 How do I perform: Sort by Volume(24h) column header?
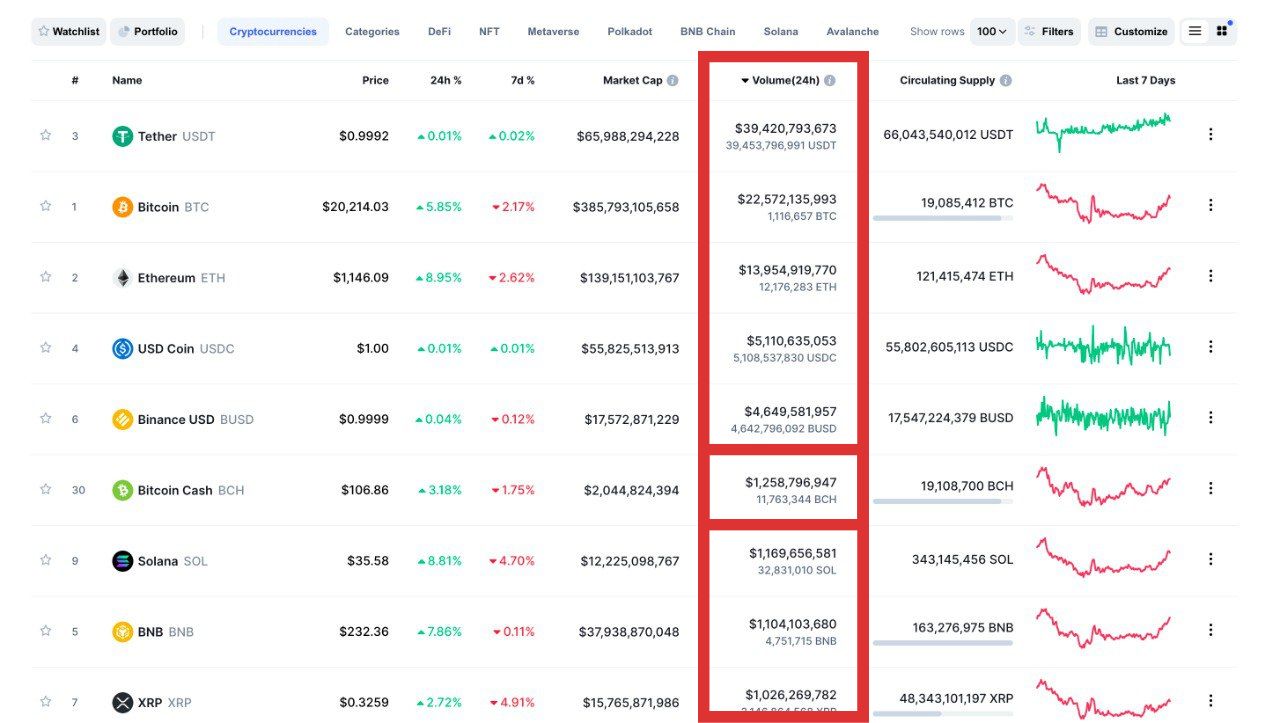787,80
